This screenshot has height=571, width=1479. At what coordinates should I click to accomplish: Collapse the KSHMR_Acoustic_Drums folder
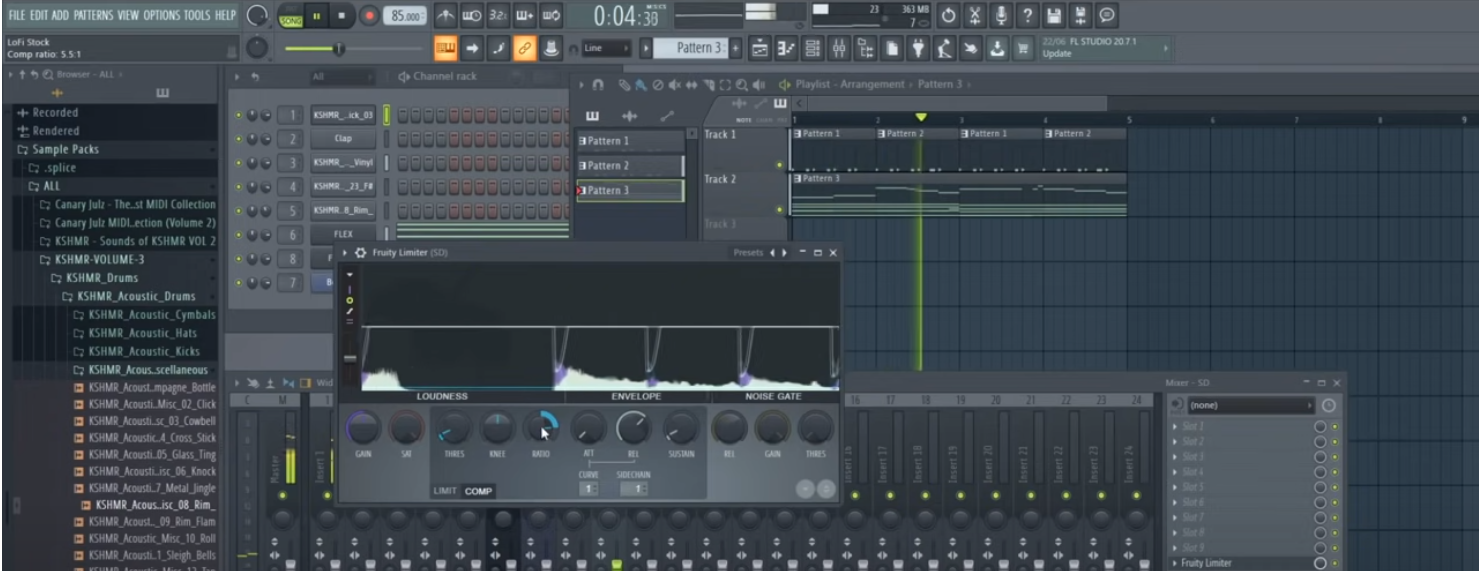128,296
